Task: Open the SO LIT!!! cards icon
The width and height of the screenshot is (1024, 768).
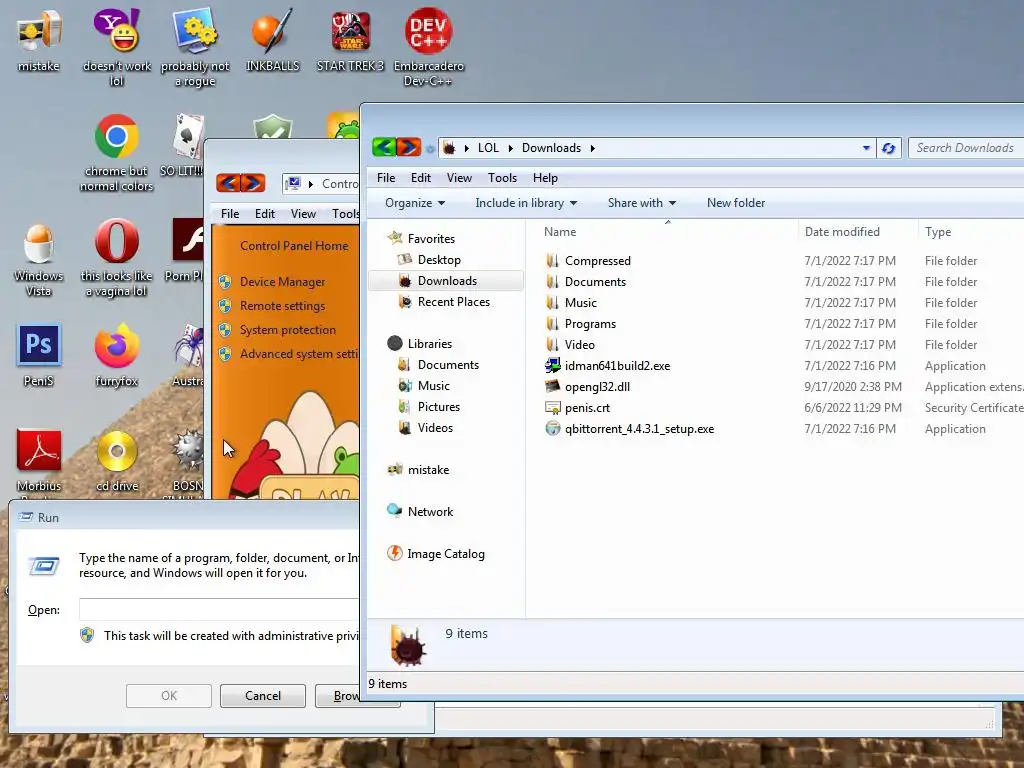Action: 183,145
